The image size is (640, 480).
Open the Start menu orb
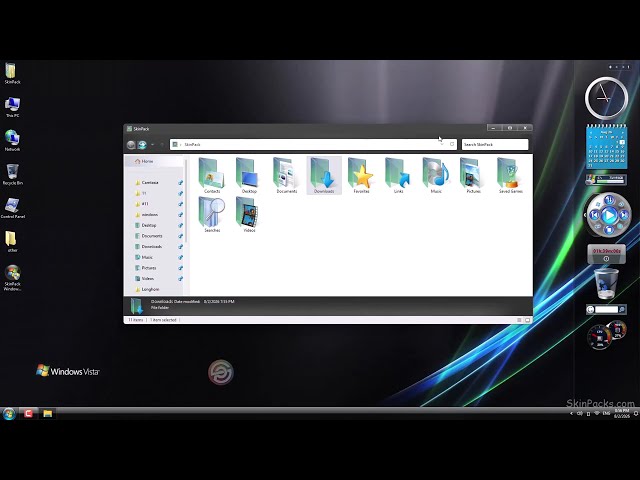tap(9, 413)
